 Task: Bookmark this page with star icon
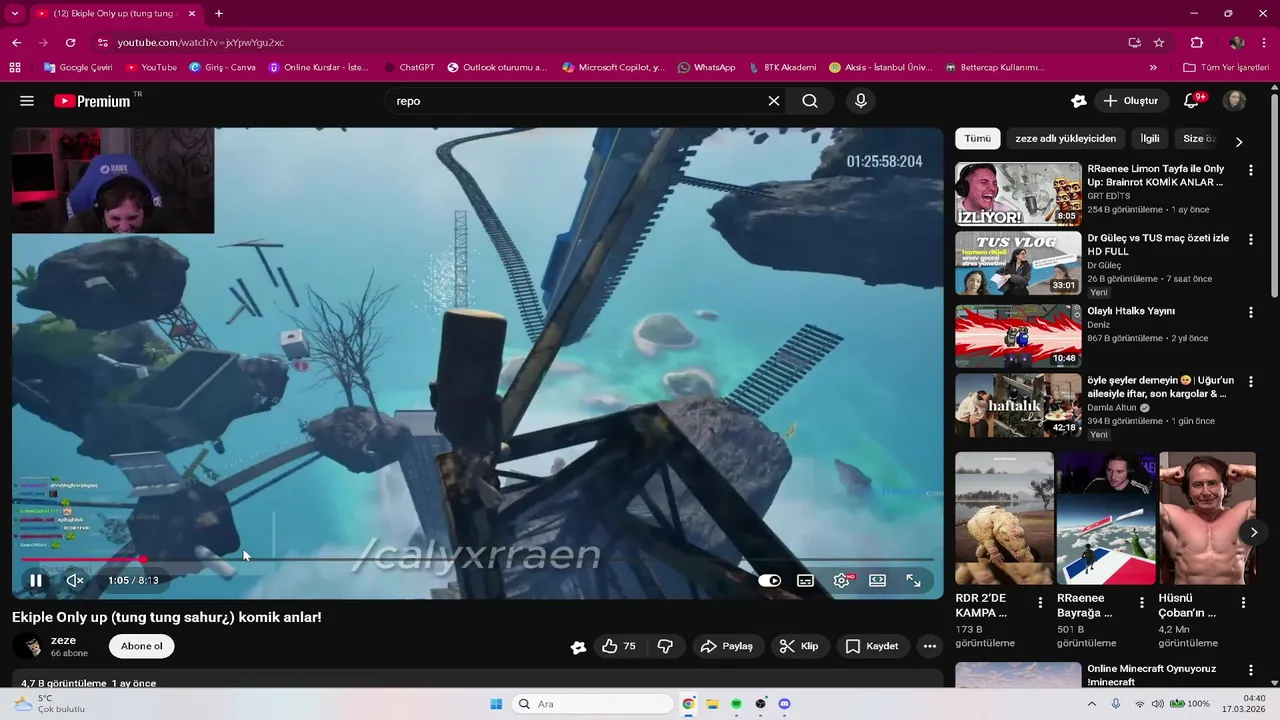[1159, 42]
